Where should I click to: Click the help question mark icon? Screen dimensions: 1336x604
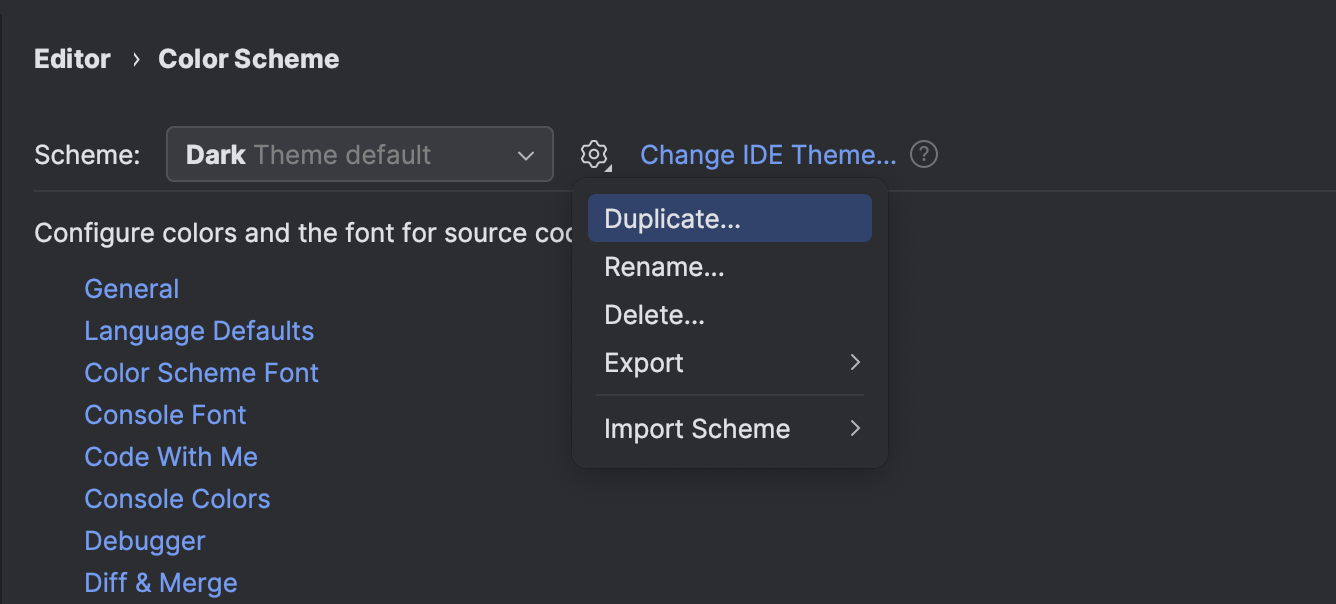[x=924, y=154]
